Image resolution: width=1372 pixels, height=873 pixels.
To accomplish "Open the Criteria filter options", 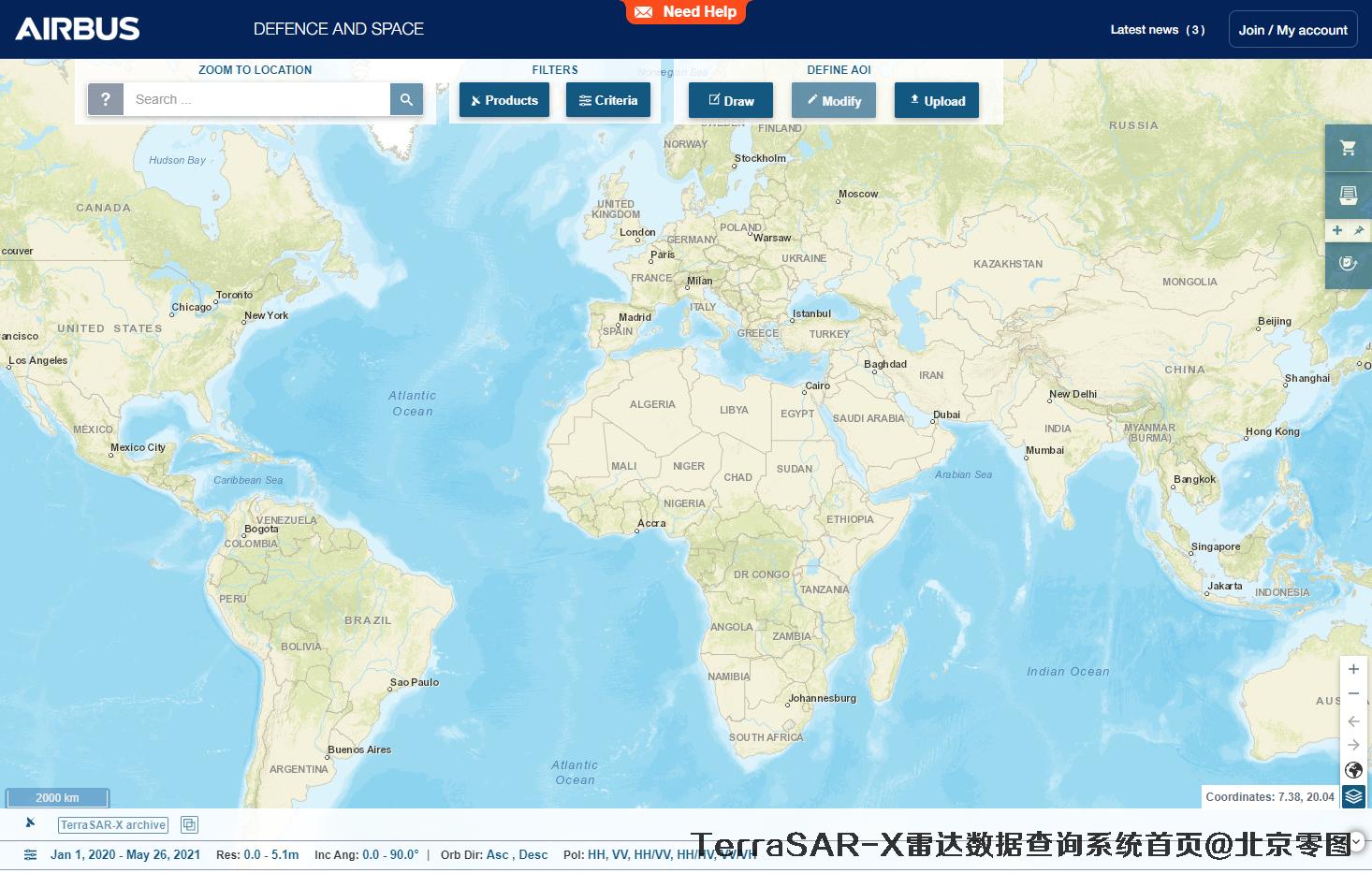I will pos(608,101).
